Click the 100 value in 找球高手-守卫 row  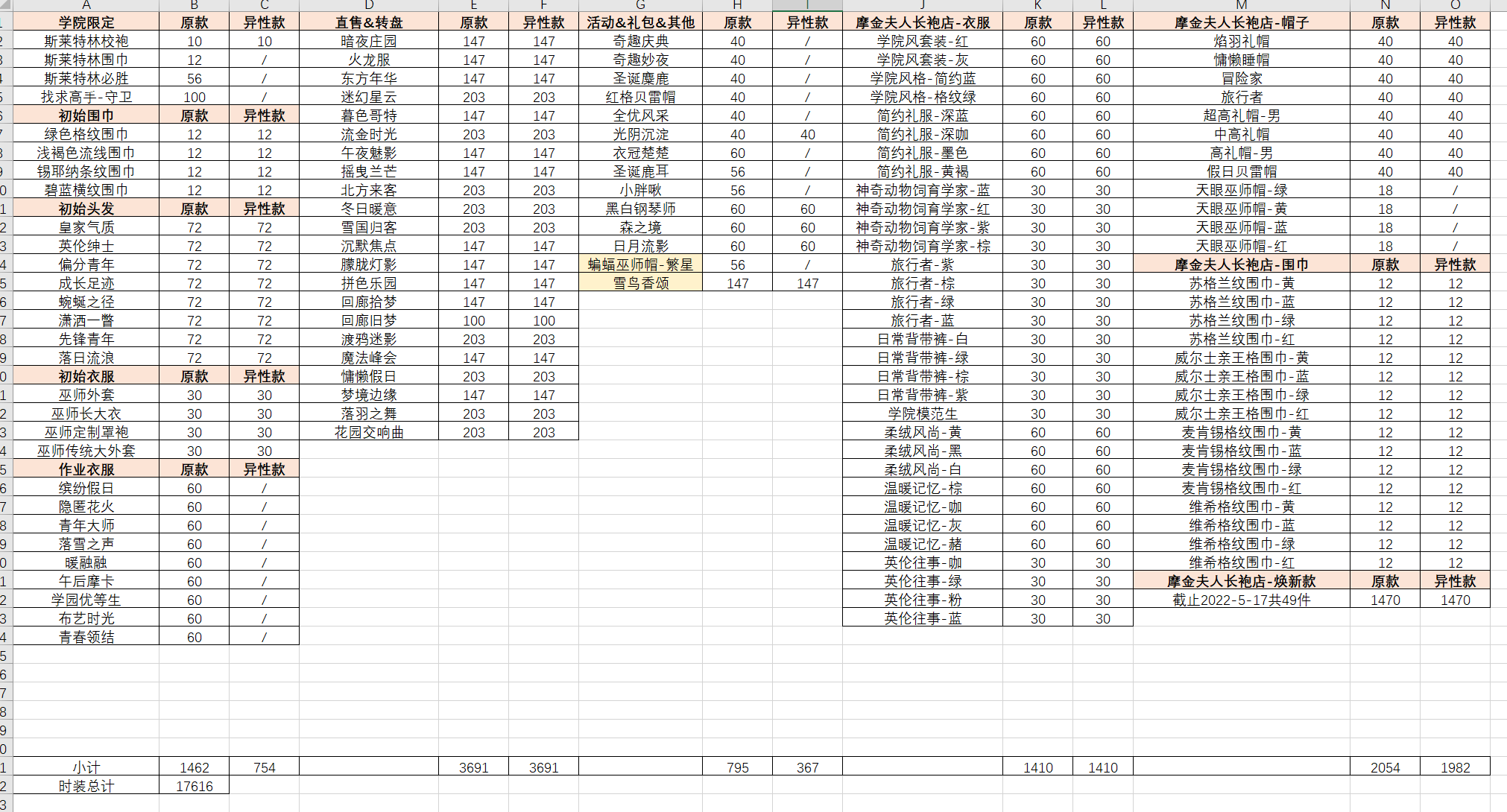[195, 97]
